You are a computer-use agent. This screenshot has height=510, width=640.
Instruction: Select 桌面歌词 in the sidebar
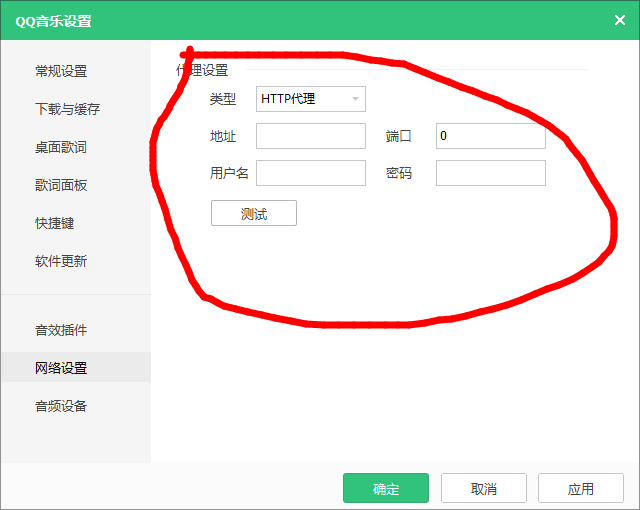pos(61,147)
